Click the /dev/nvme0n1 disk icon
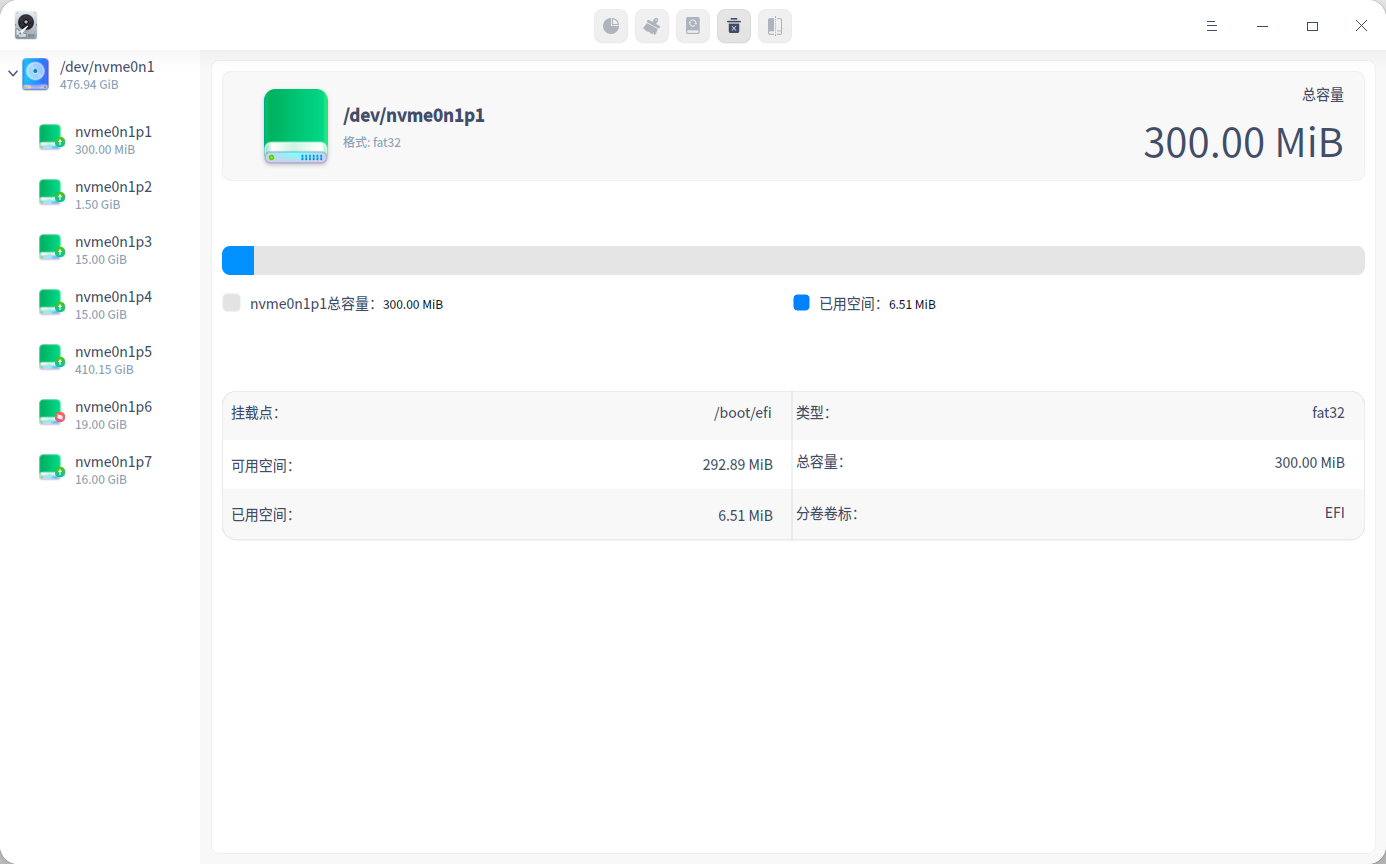The height and width of the screenshot is (864, 1386). click(36, 74)
